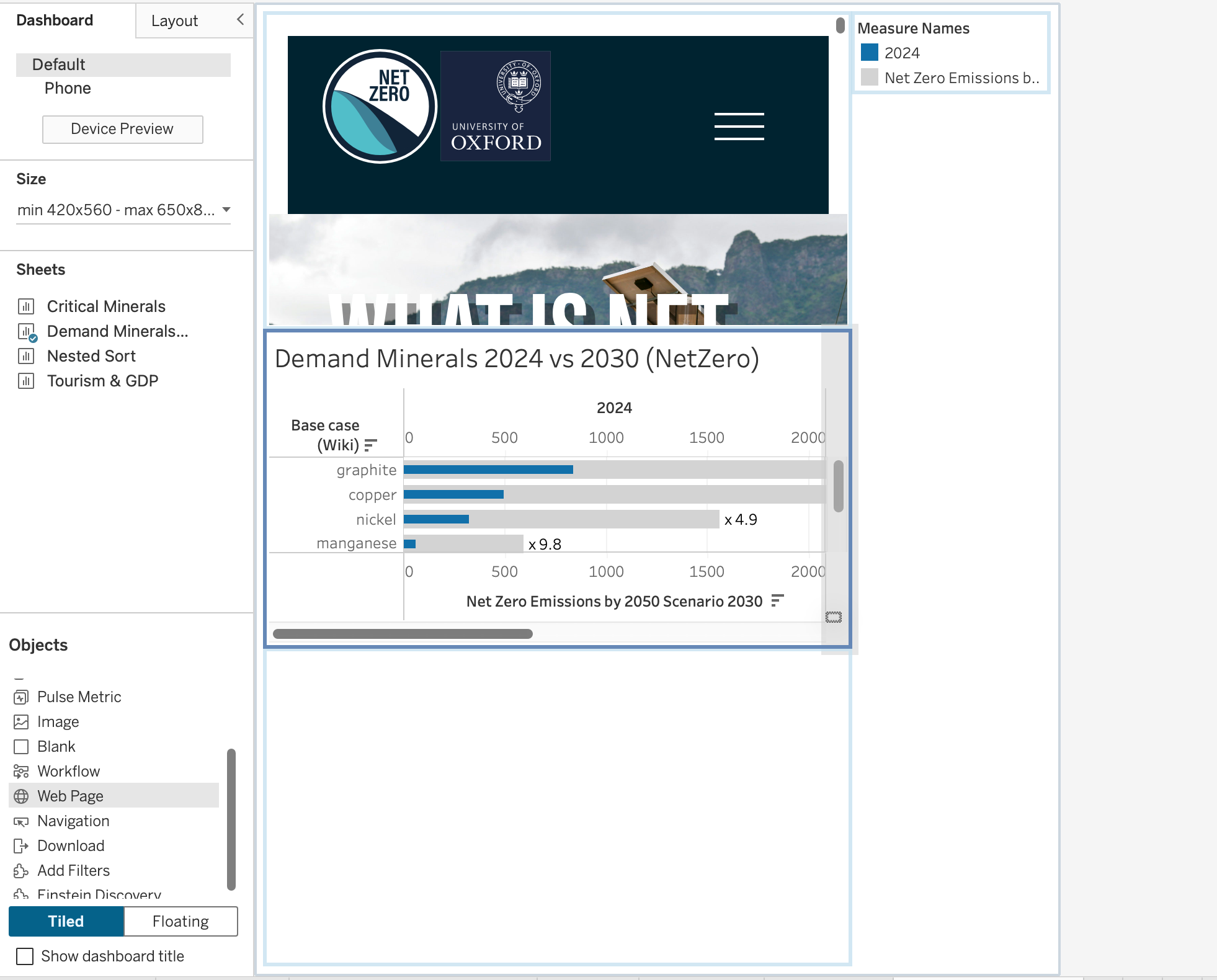Select the Pulse Metric object icon
1217x980 pixels.
(21, 697)
